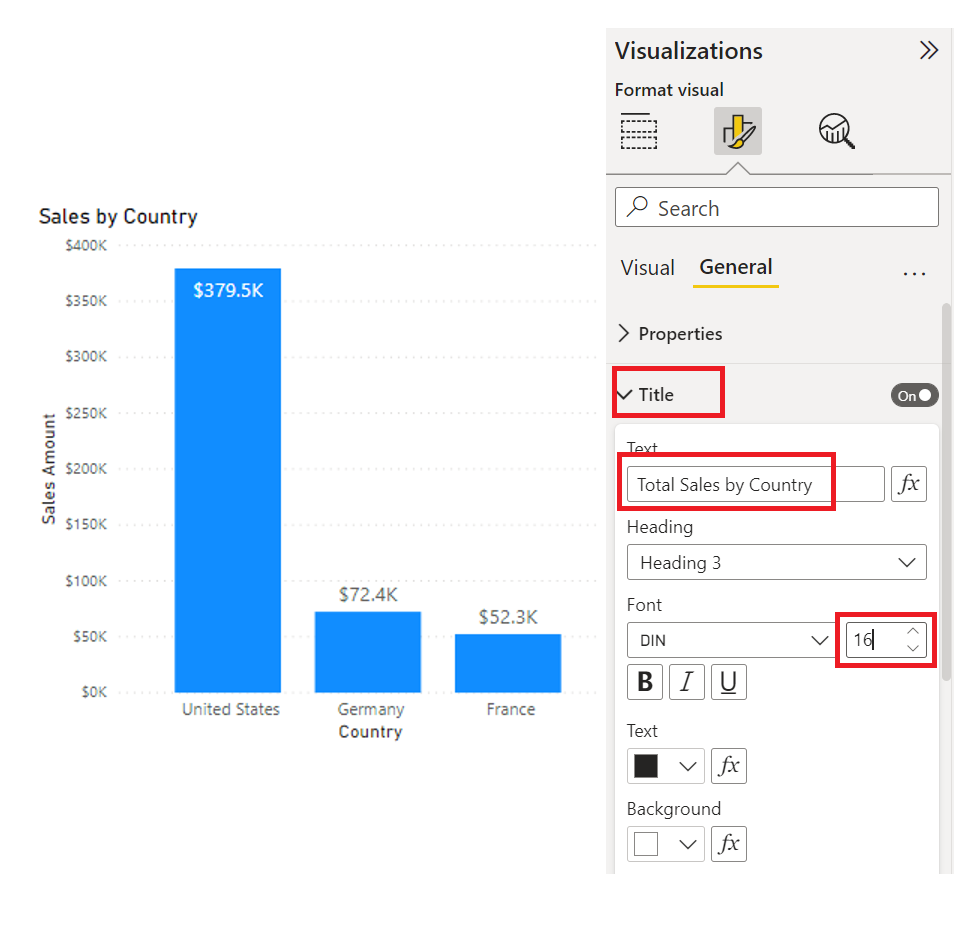Viewport: 971px width, 927px height.
Task: Open the Heading 3 dropdown
Action: click(x=777, y=562)
